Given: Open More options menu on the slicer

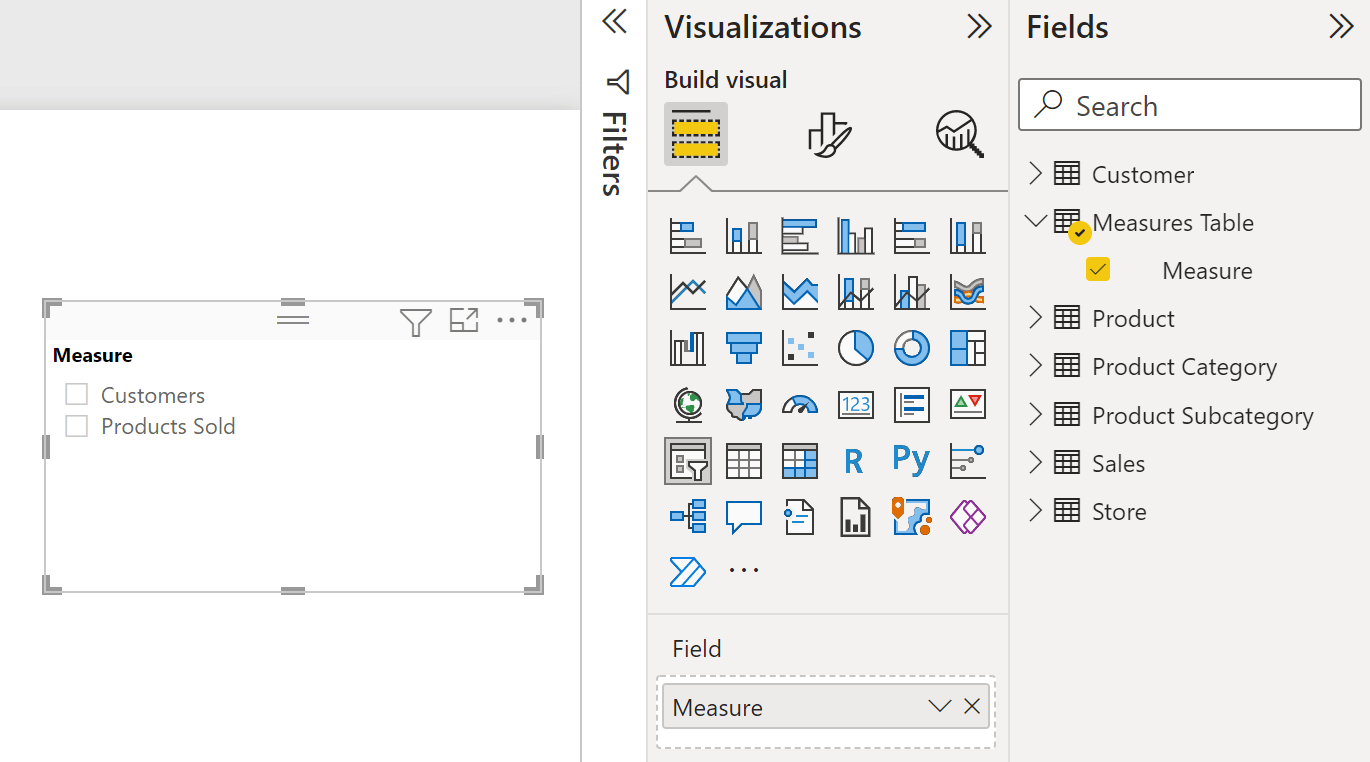Looking at the screenshot, I should 513,319.
